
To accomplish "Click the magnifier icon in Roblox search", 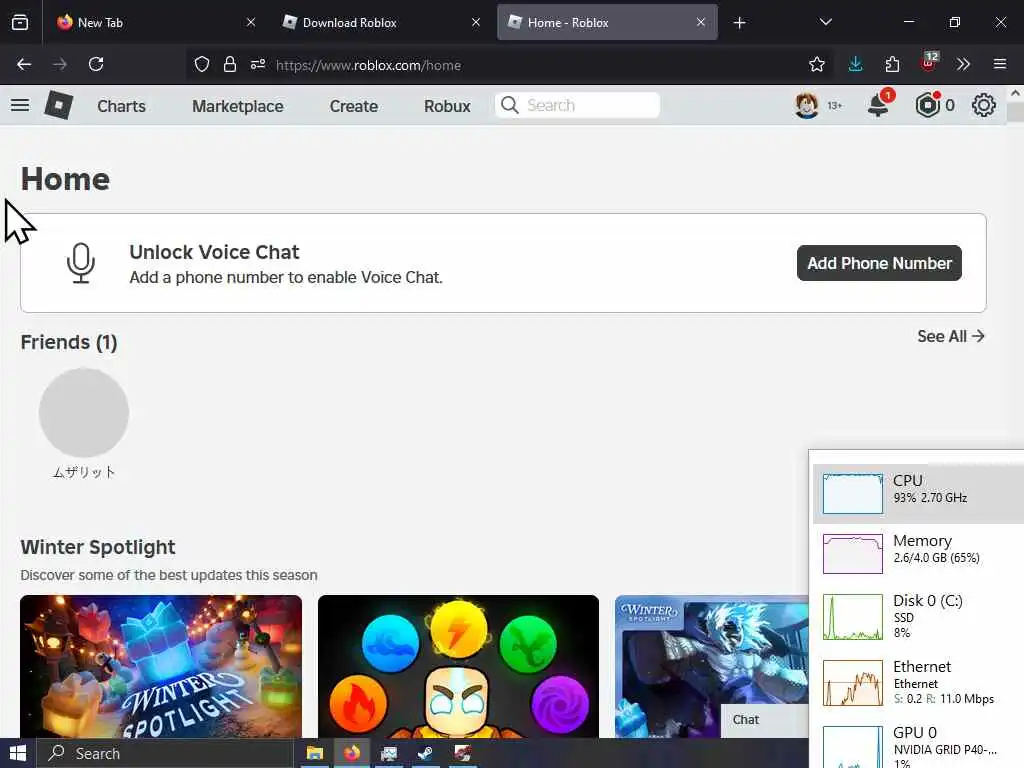I will (x=509, y=105).
